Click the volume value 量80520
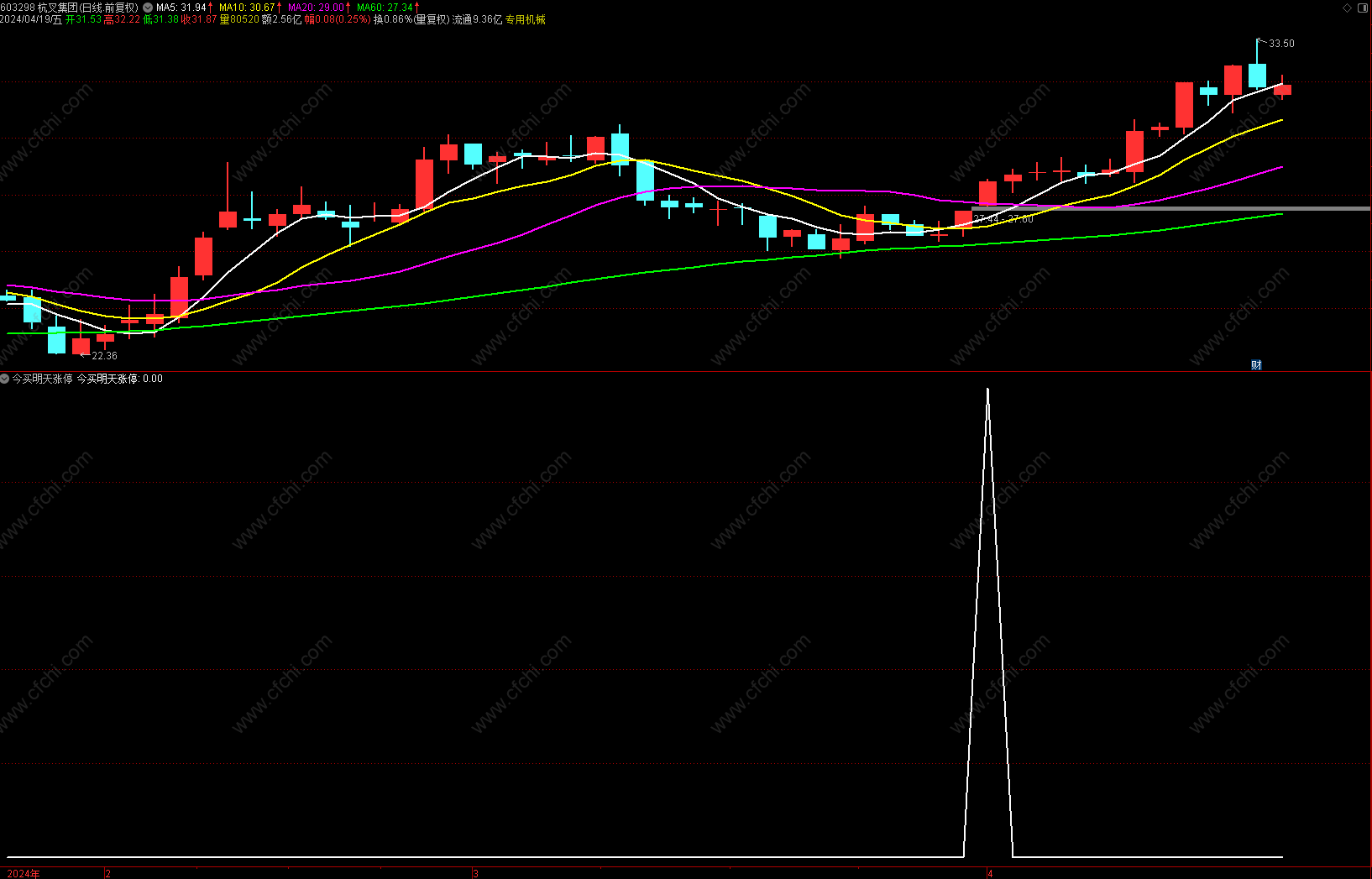Image resolution: width=1372 pixels, height=879 pixels. tap(239, 19)
